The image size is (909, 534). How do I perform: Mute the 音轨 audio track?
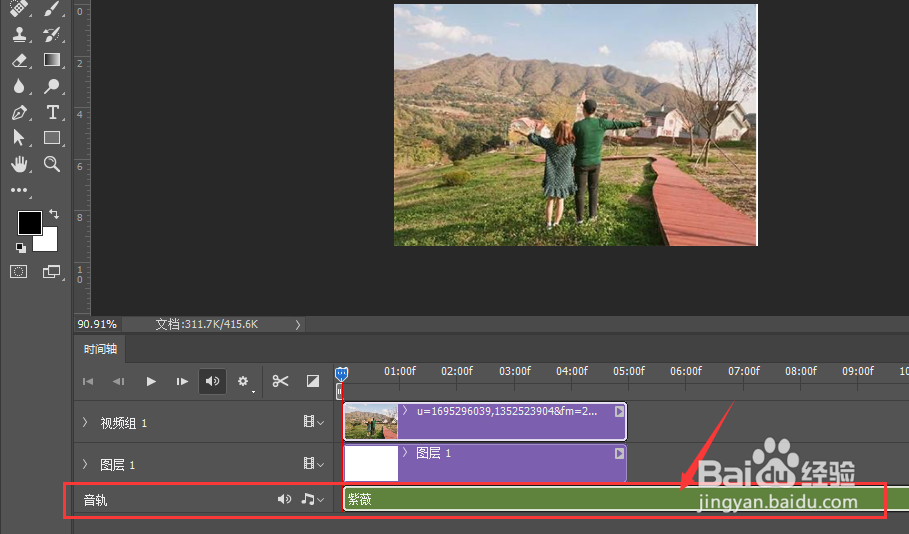point(284,499)
